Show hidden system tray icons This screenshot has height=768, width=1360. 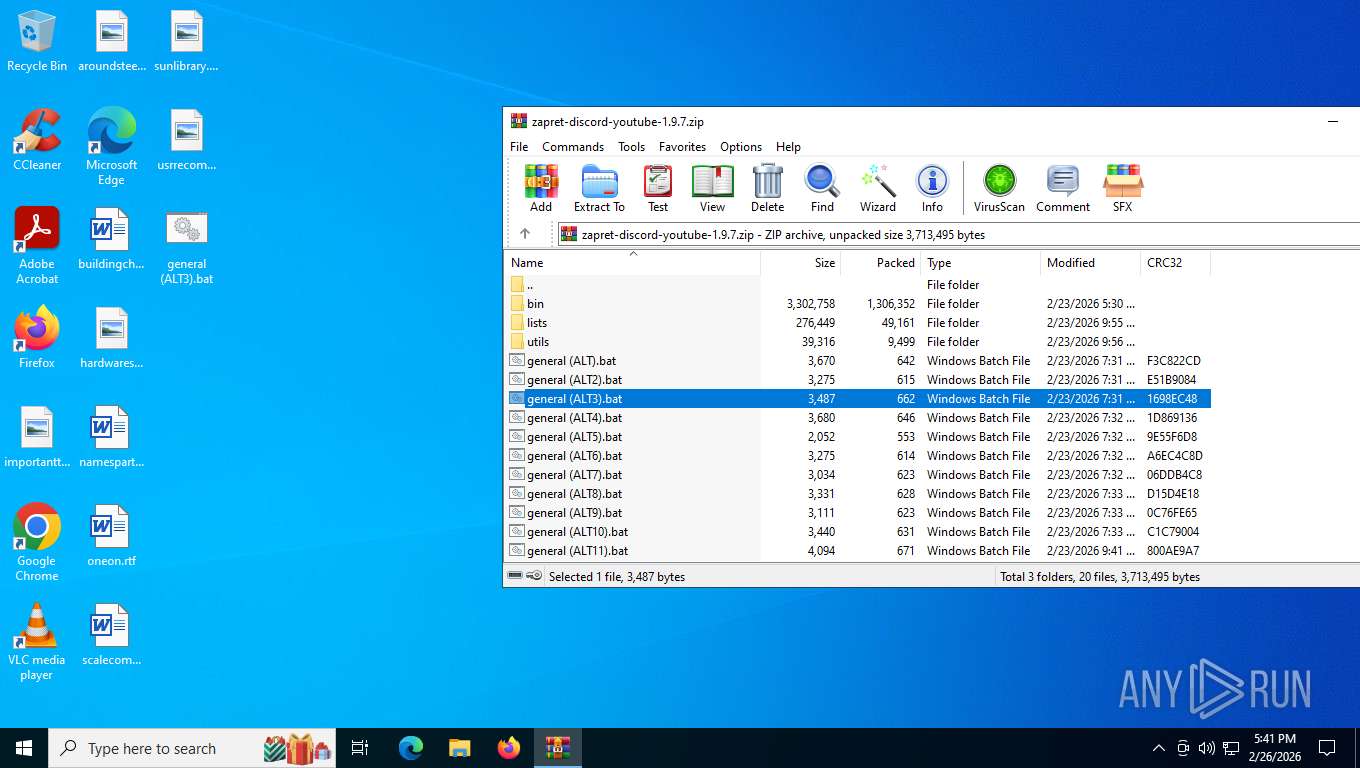coord(1159,748)
